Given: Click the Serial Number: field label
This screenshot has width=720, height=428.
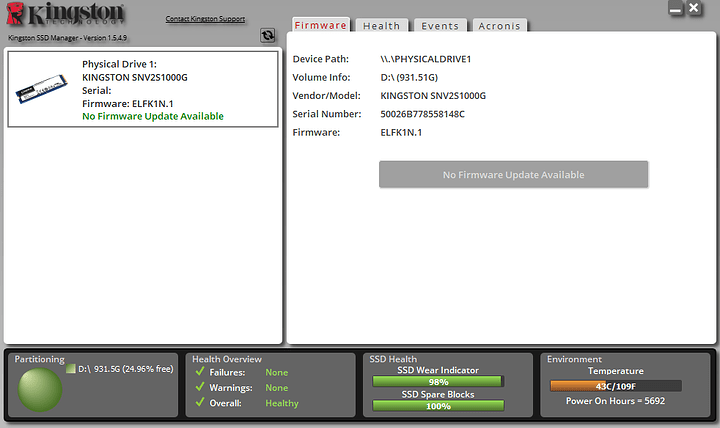Looking at the screenshot, I should tap(327, 114).
